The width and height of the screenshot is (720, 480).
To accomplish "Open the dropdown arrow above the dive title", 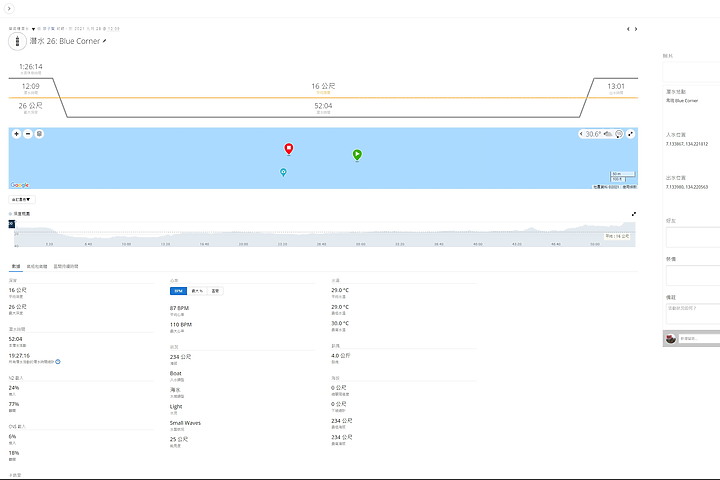I will (33, 29).
